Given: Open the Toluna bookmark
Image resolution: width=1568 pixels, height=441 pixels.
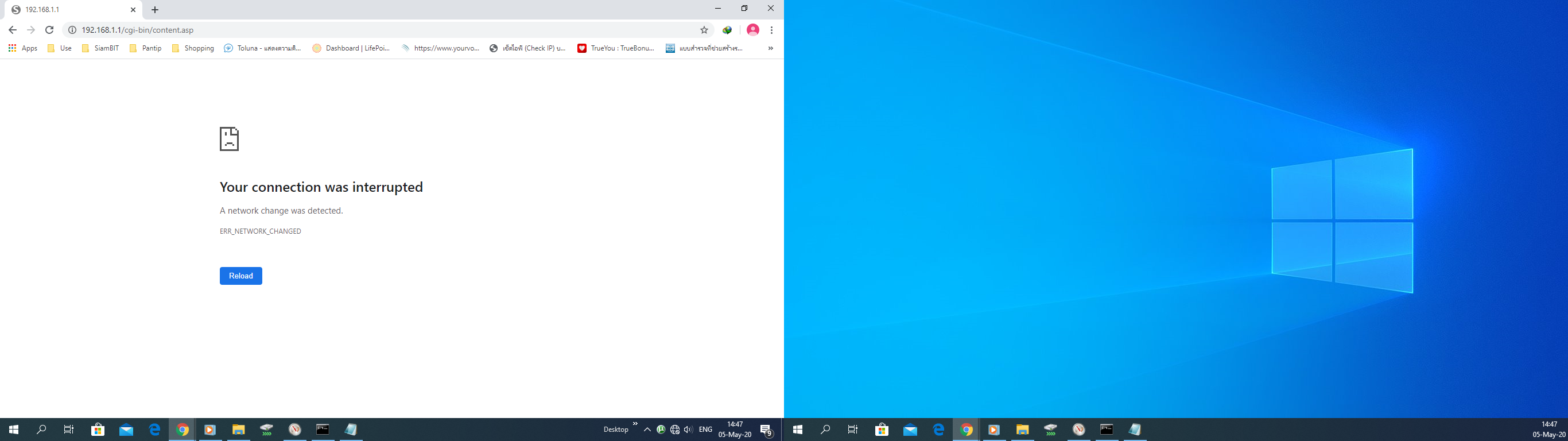Looking at the screenshot, I should coord(262,48).
